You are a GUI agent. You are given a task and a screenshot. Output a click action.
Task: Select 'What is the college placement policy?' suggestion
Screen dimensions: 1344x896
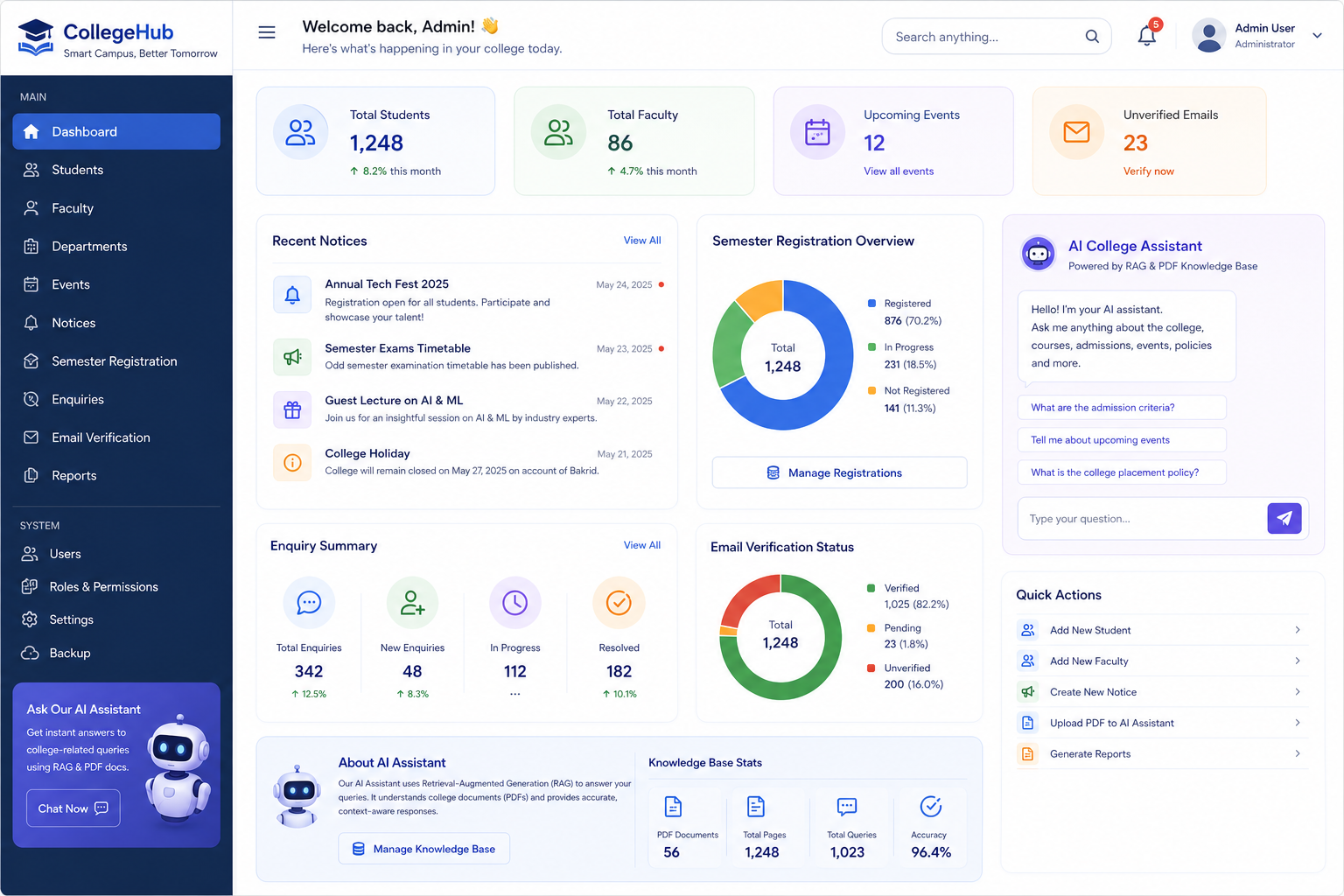[1122, 472]
